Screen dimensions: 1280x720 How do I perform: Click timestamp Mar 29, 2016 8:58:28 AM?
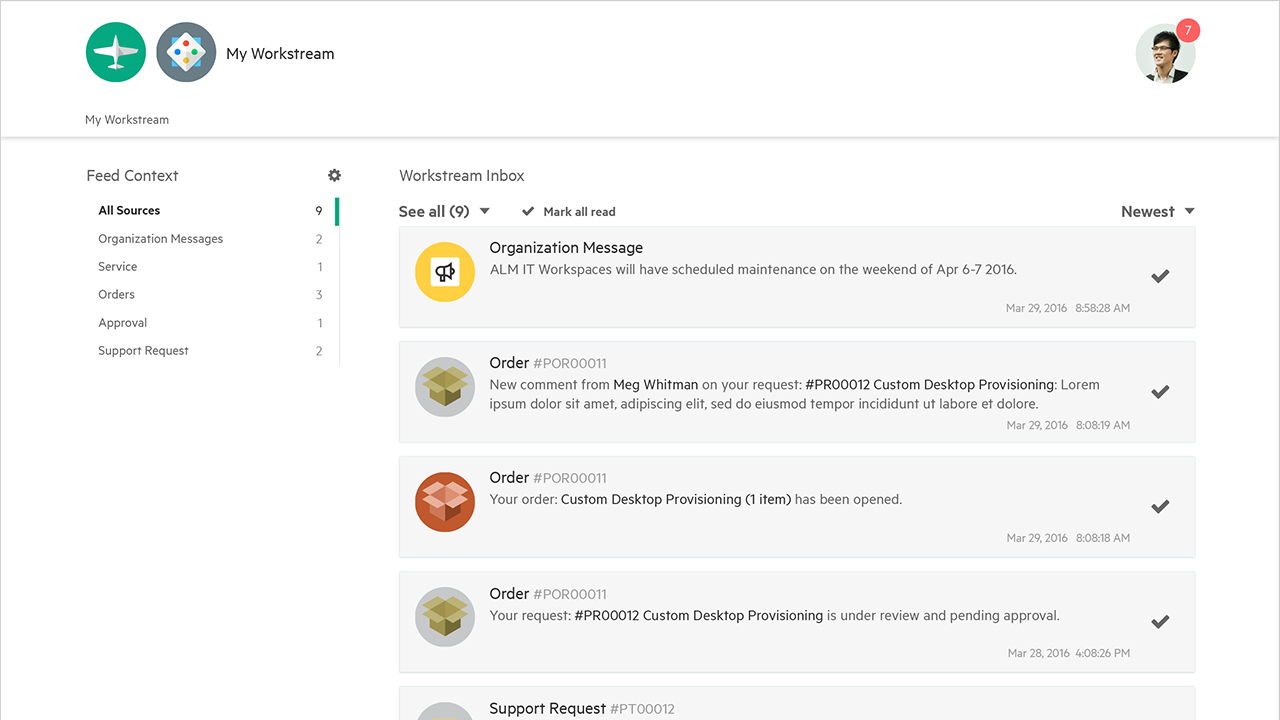1068,308
